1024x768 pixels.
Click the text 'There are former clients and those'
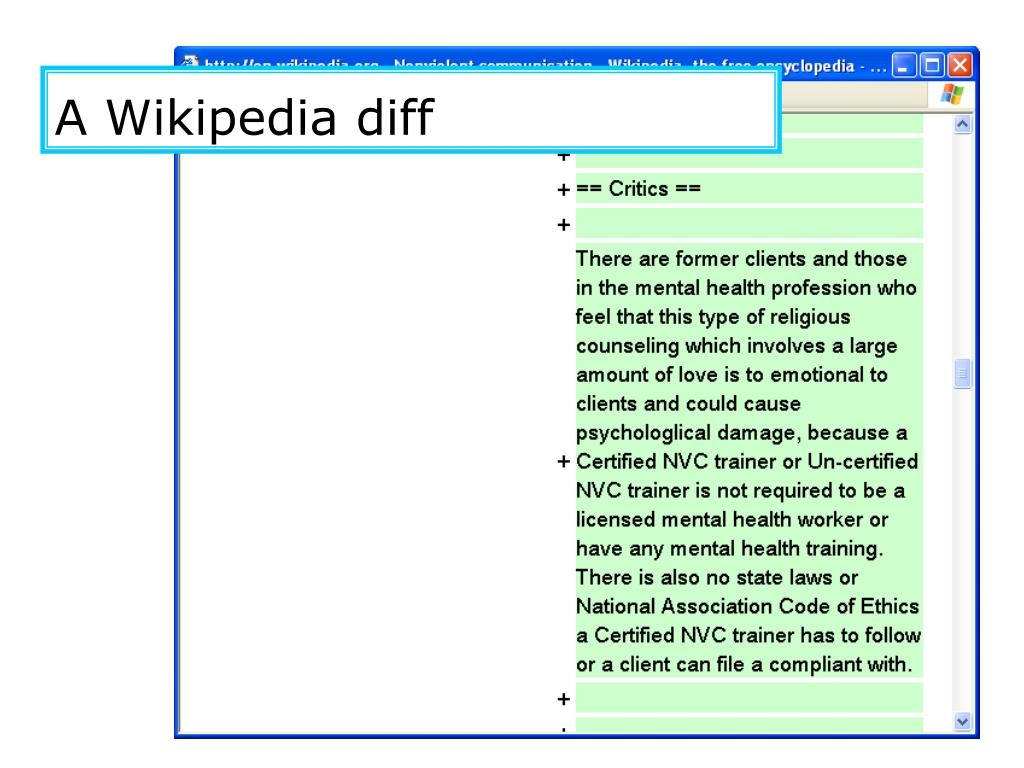pos(741,259)
